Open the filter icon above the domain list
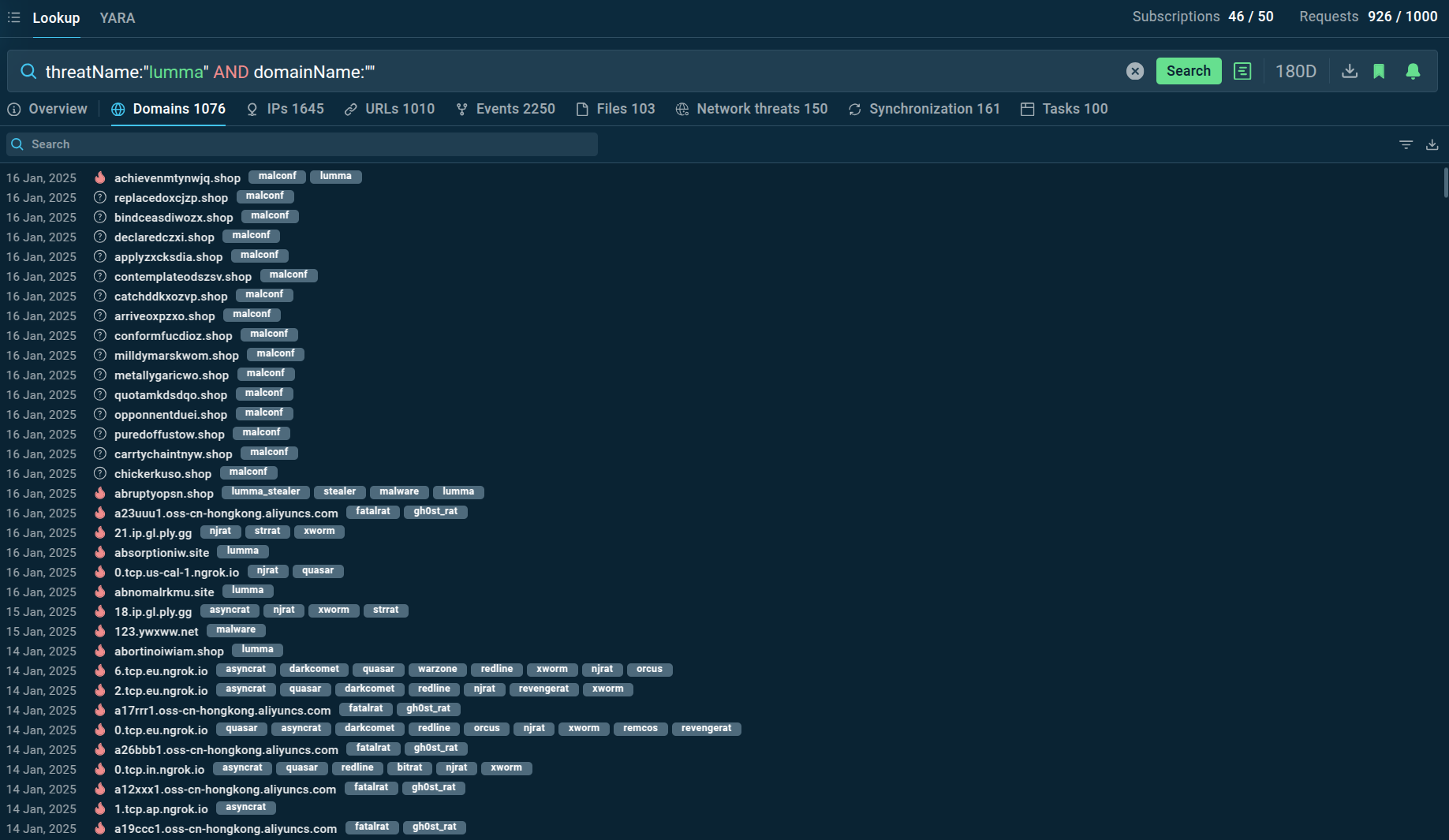 1406,144
